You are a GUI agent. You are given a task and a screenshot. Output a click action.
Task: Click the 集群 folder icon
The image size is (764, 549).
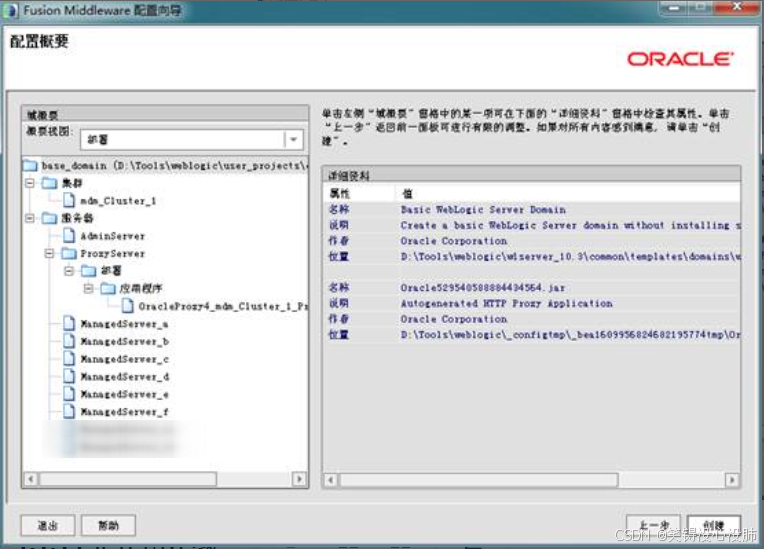(x=50, y=183)
